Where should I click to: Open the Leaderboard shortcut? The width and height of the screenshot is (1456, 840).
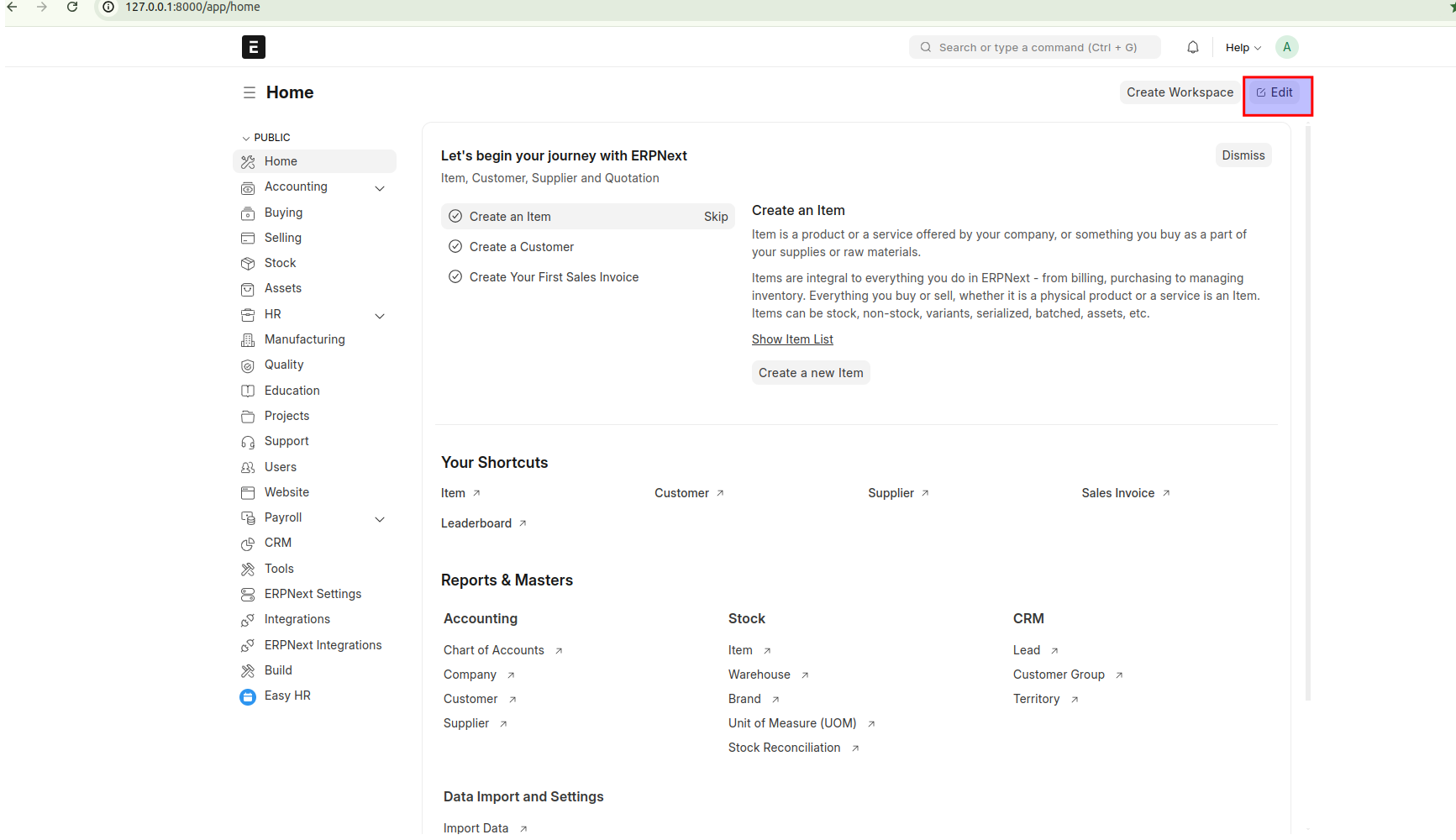(x=484, y=523)
